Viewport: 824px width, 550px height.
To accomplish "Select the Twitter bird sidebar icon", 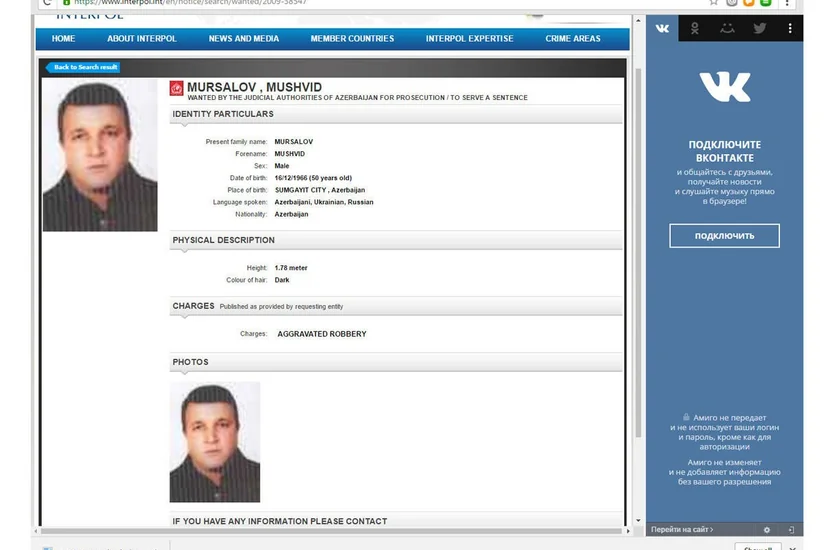I will [759, 28].
